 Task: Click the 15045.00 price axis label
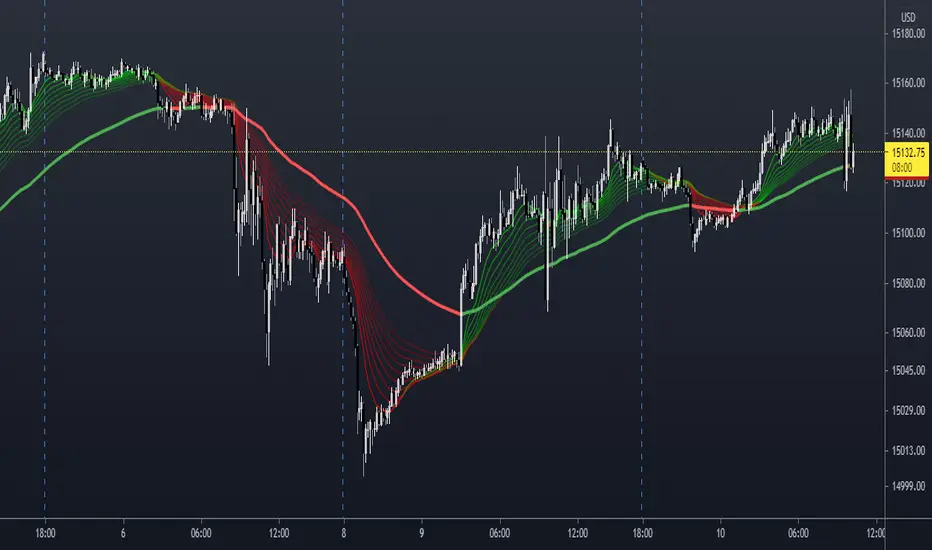(908, 370)
